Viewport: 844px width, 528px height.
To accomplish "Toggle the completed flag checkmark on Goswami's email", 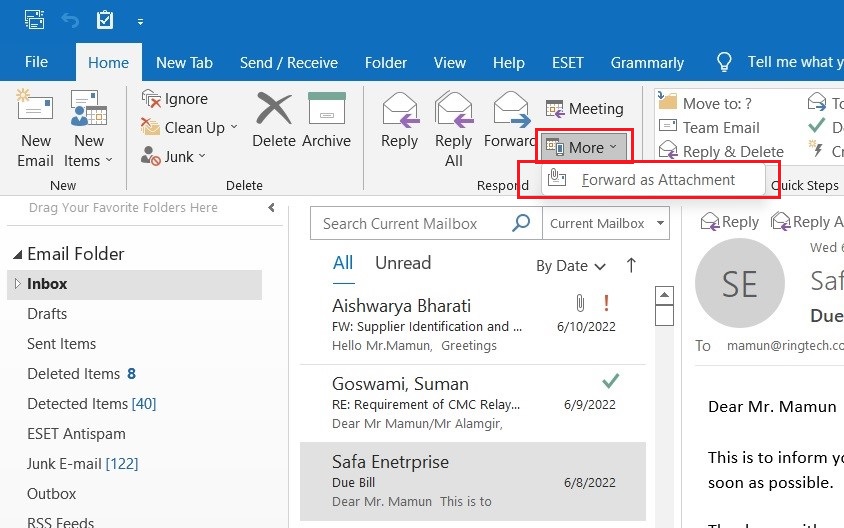I will [x=610, y=381].
